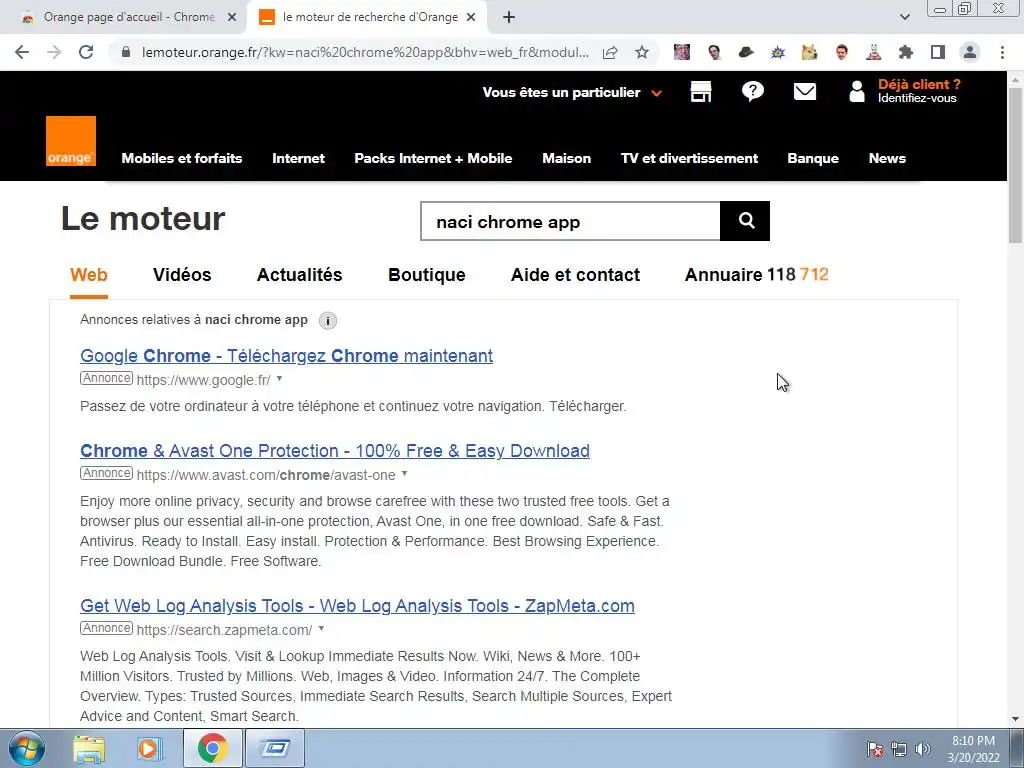Click the taskbar clock showing 8:10 PM
The width and height of the screenshot is (1024, 768).
point(973,749)
